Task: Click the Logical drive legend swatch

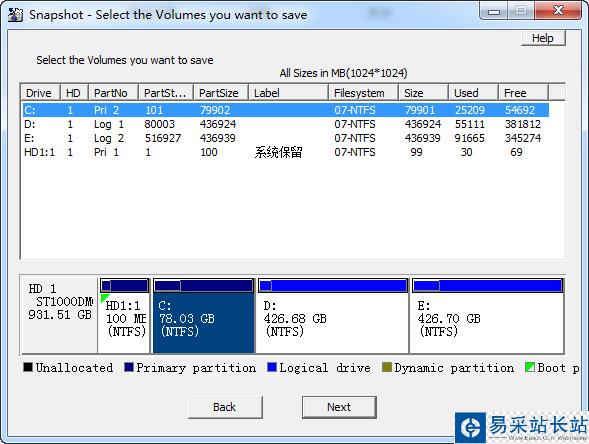Action: tap(272, 367)
